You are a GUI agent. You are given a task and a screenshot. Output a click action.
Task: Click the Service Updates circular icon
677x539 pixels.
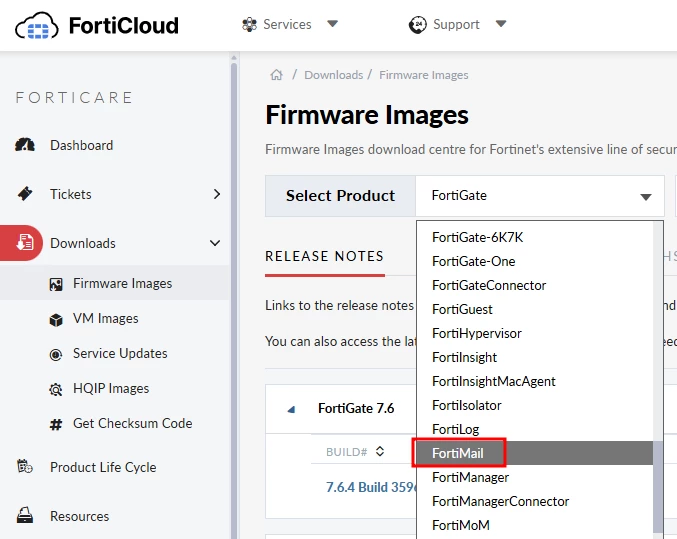[x=56, y=355]
